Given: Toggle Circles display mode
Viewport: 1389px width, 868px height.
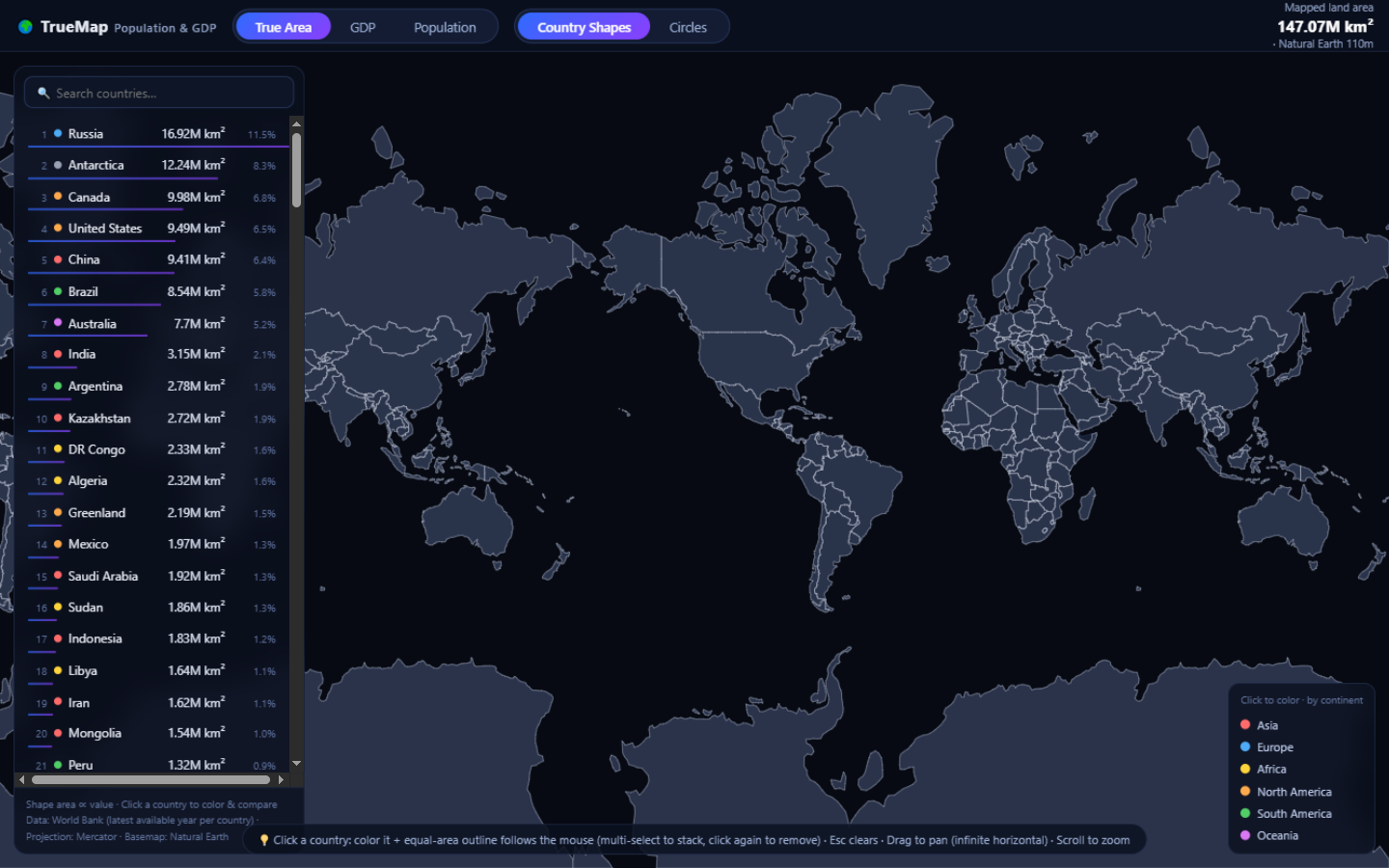Looking at the screenshot, I should 688,27.
